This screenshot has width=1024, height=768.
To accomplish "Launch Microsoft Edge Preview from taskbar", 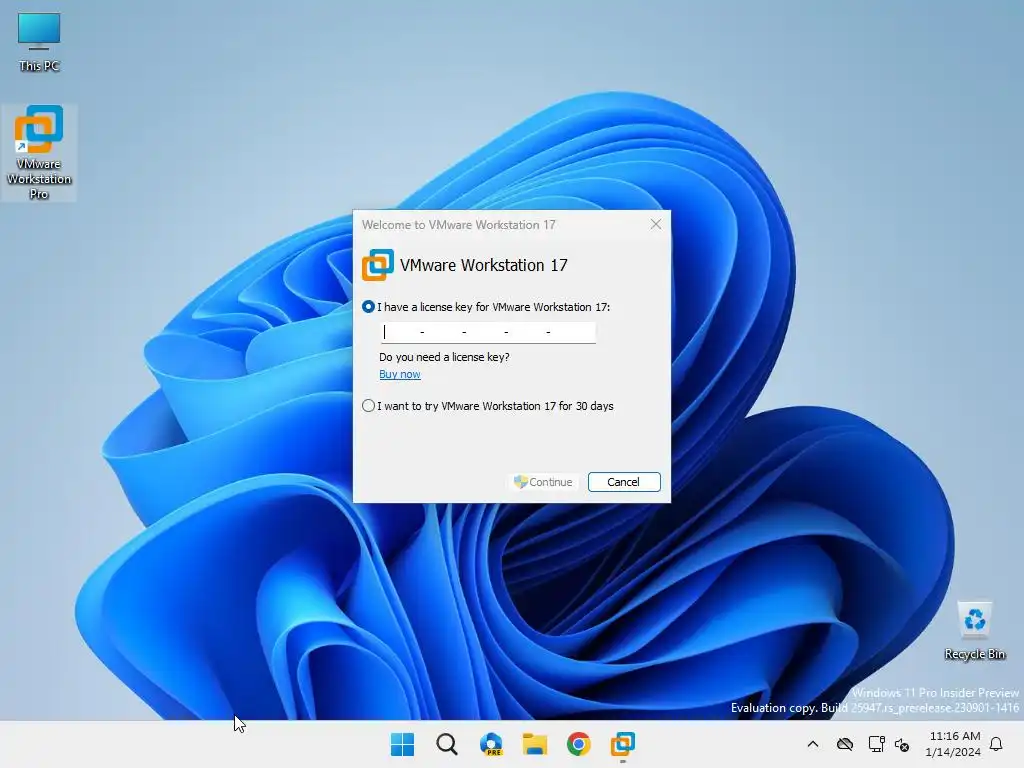I will click(491, 744).
